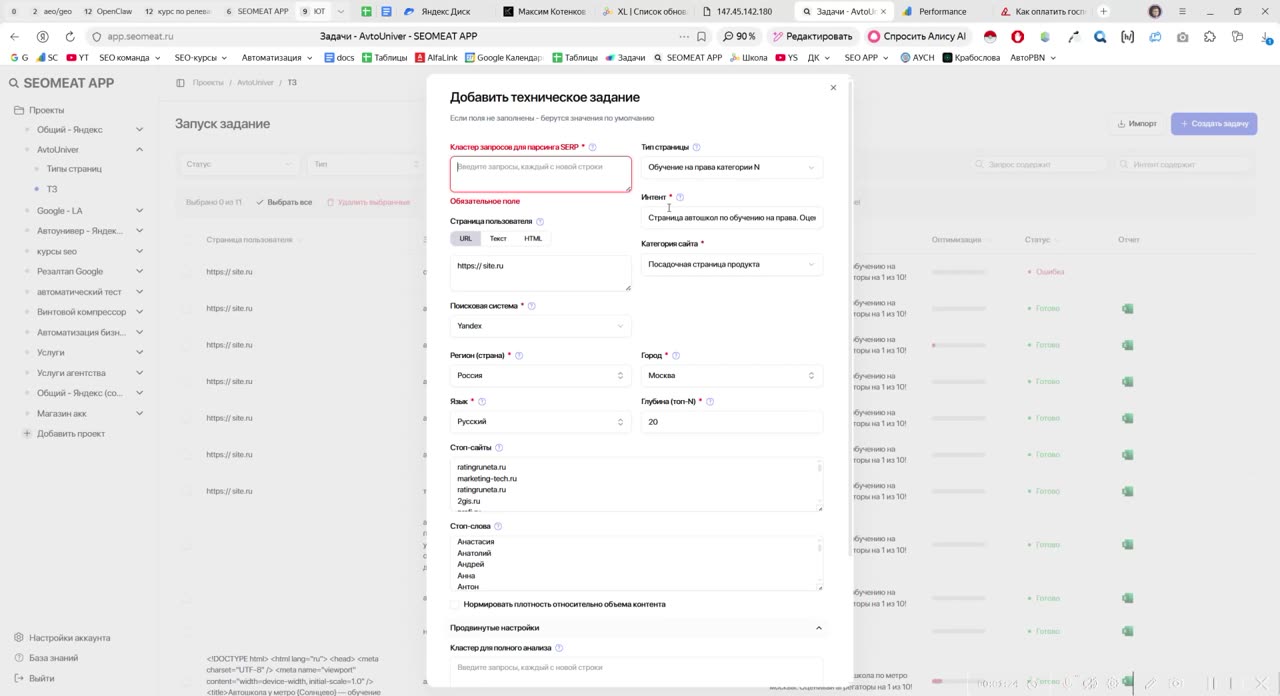The width and height of the screenshot is (1280, 696).
Task: Focus the Кластер запросов для парсинга SERP textarea
Action: pos(541,174)
